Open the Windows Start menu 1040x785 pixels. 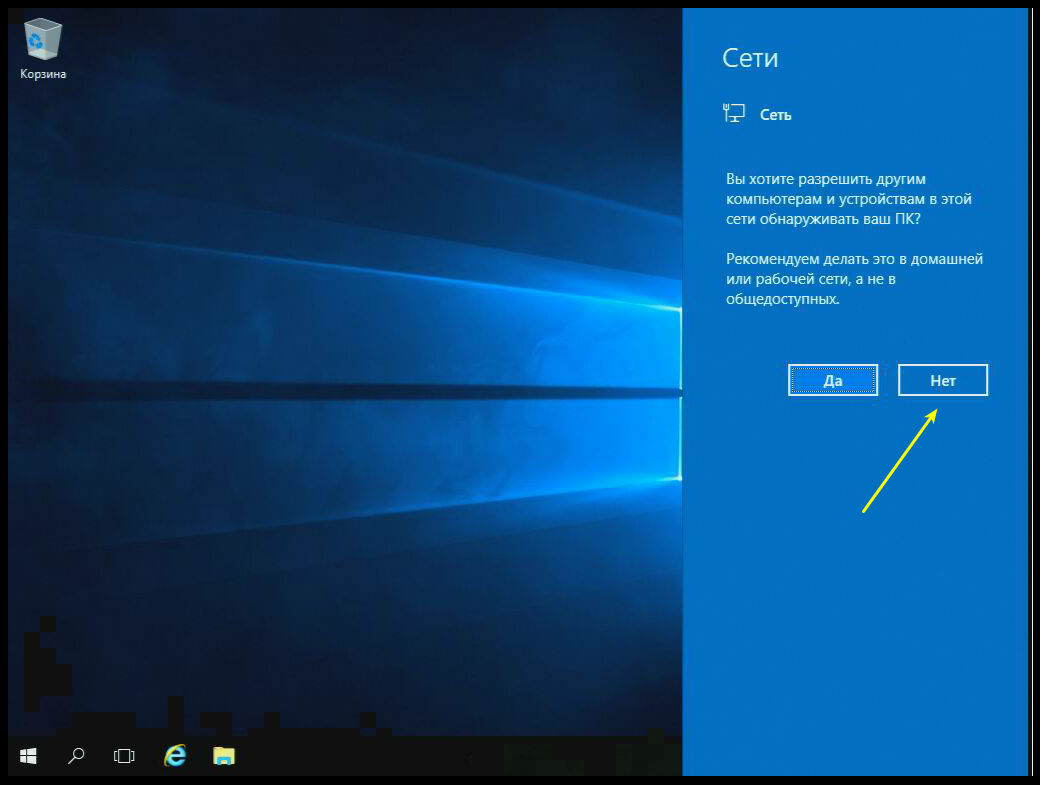click(28, 756)
